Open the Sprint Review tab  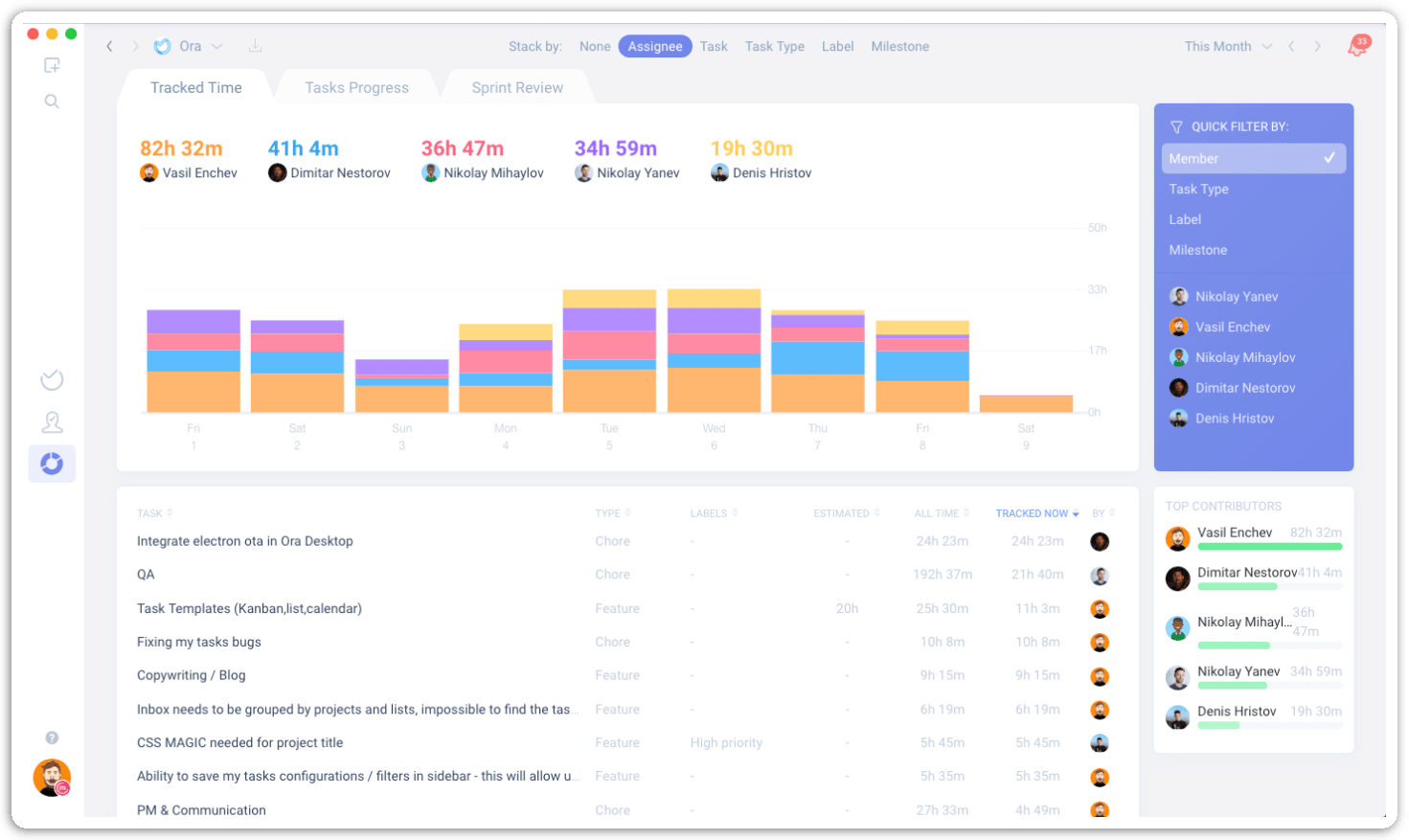516,87
